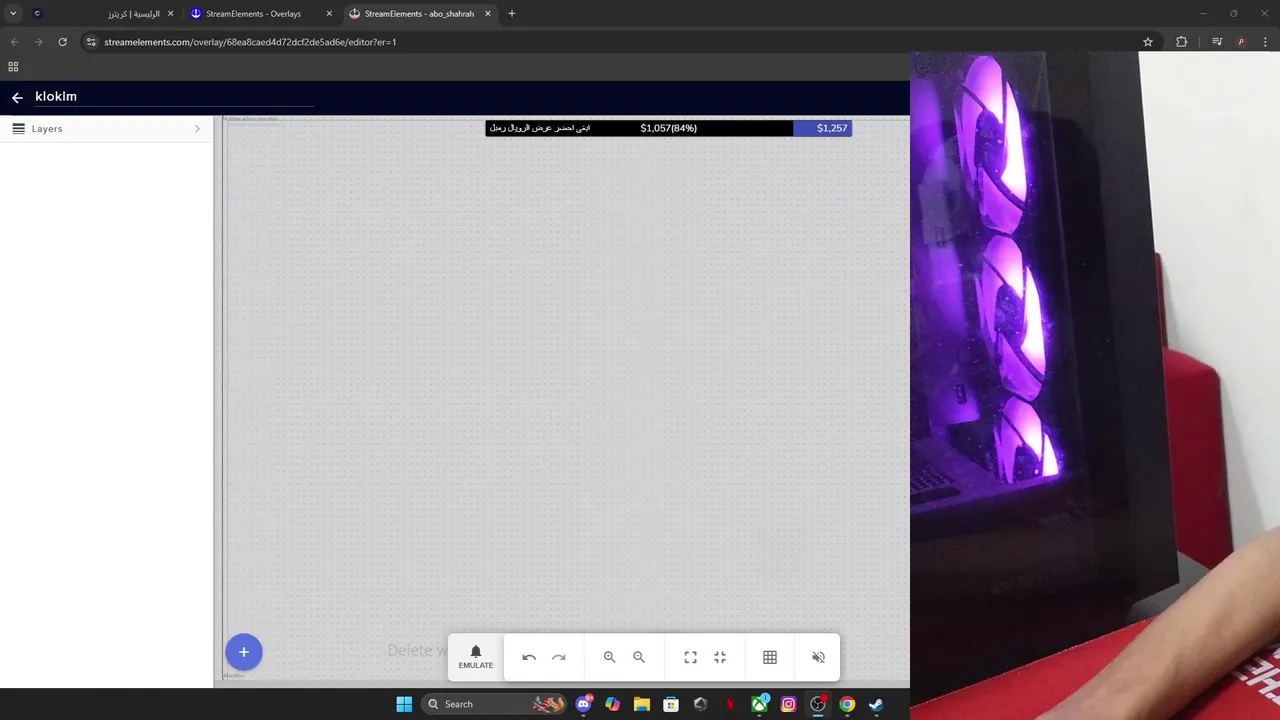This screenshot has width=1280, height=720.
Task: Open OBS Studio from the taskbar
Action: pos(818,704)
